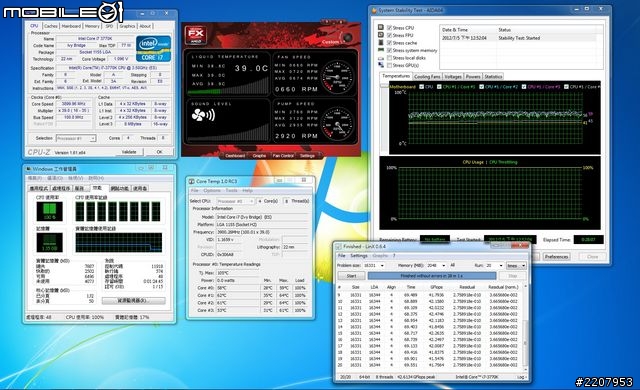Open the Voltages tab in AIDA64
This screenshot has height=390, width=640.
[x=453, y=77]
